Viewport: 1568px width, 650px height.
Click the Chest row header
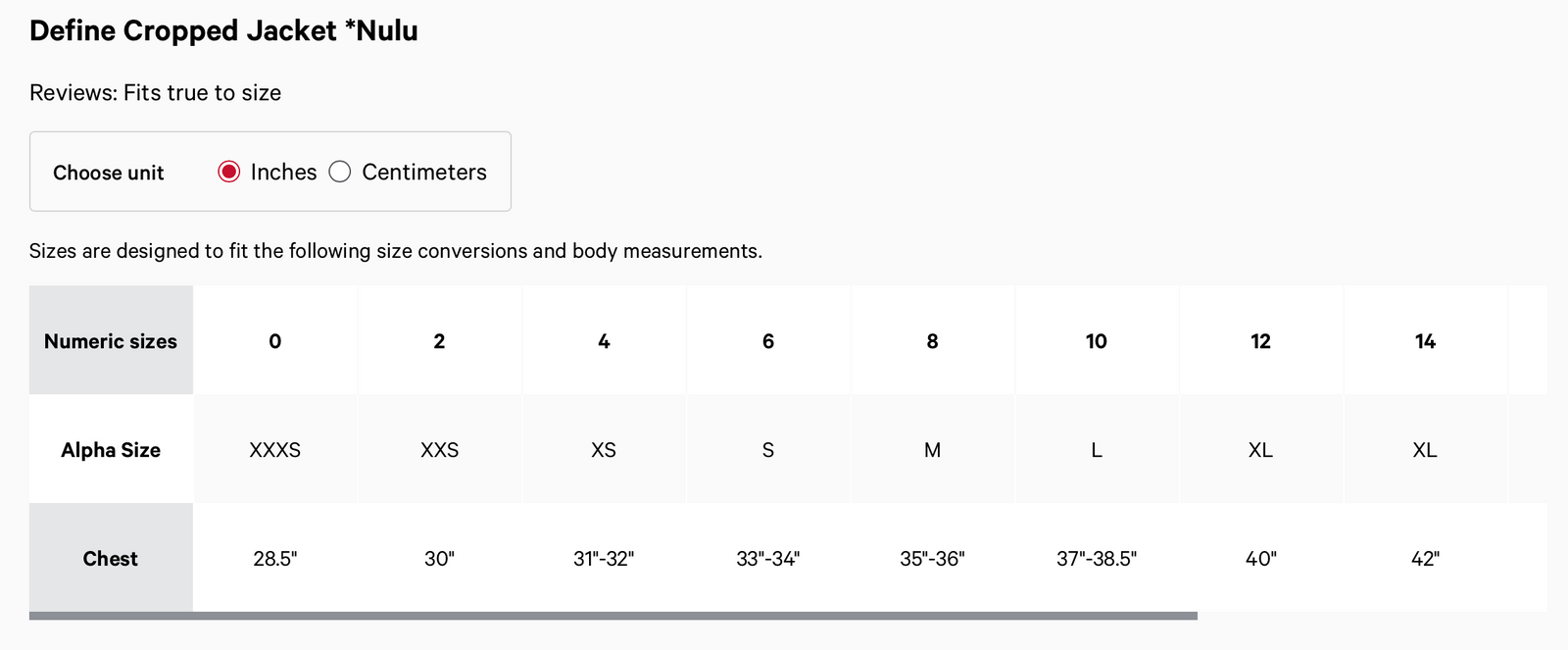[111, 559]
